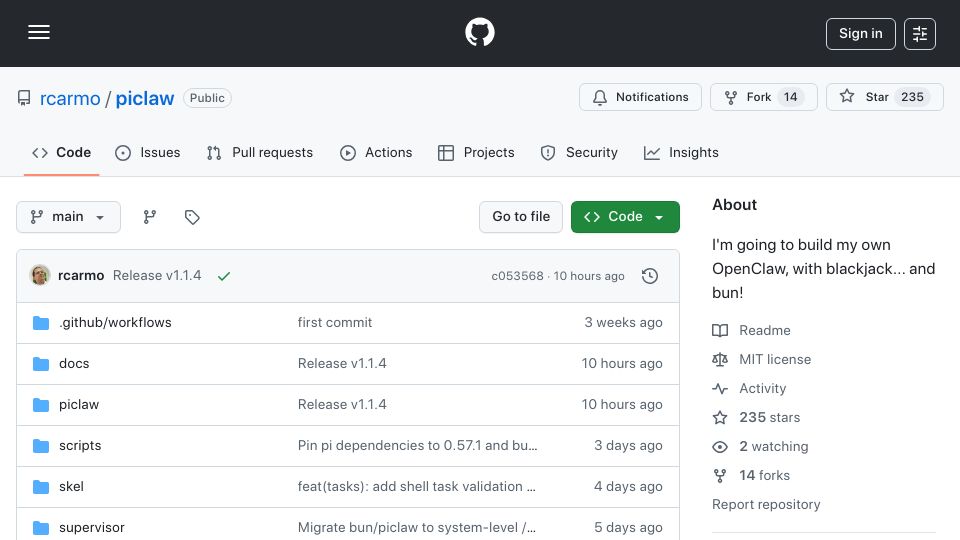The image size is (960, 540).
Task: Switch to the Issues tab
Action: click(x=148, y=152)
